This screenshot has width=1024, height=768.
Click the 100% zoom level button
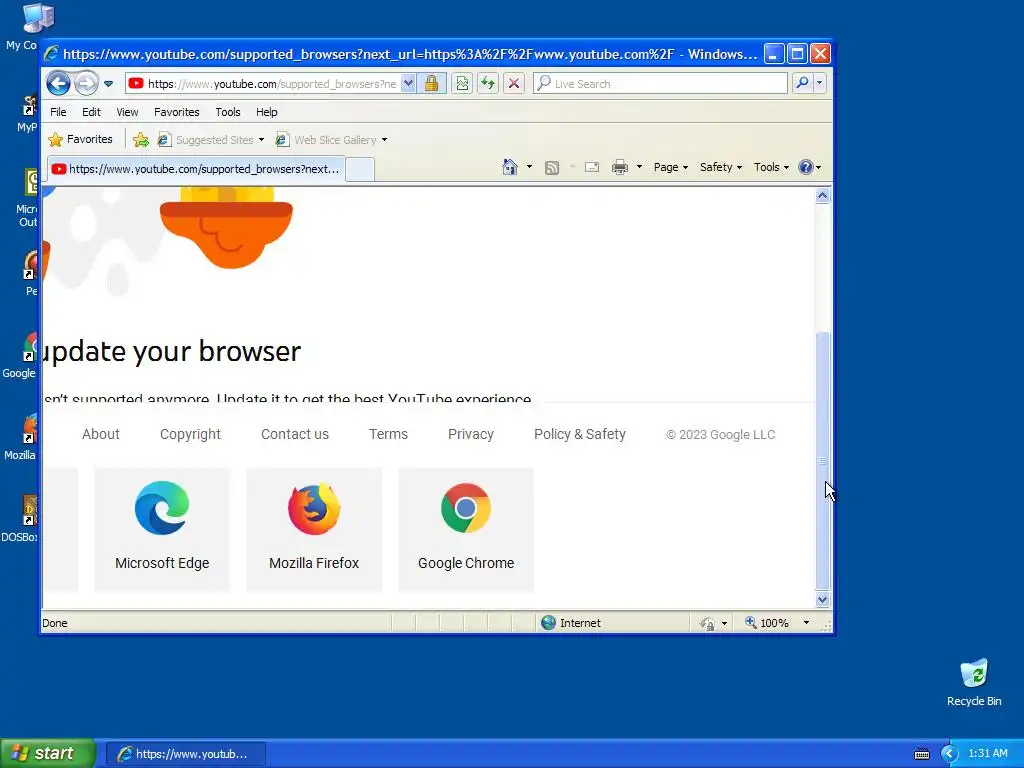coord(767,623)
